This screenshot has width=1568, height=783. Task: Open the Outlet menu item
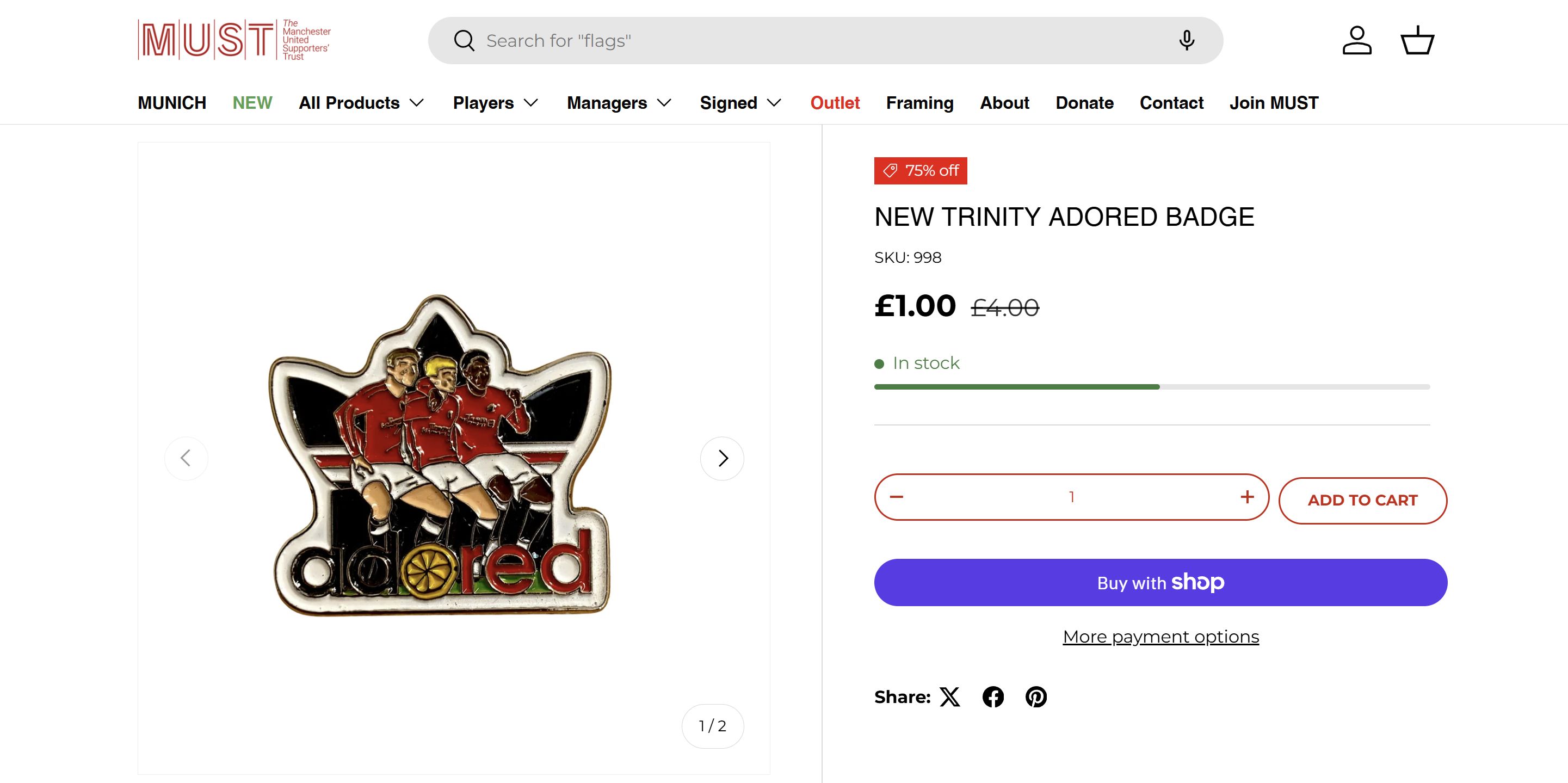click(x=835, y=103)
